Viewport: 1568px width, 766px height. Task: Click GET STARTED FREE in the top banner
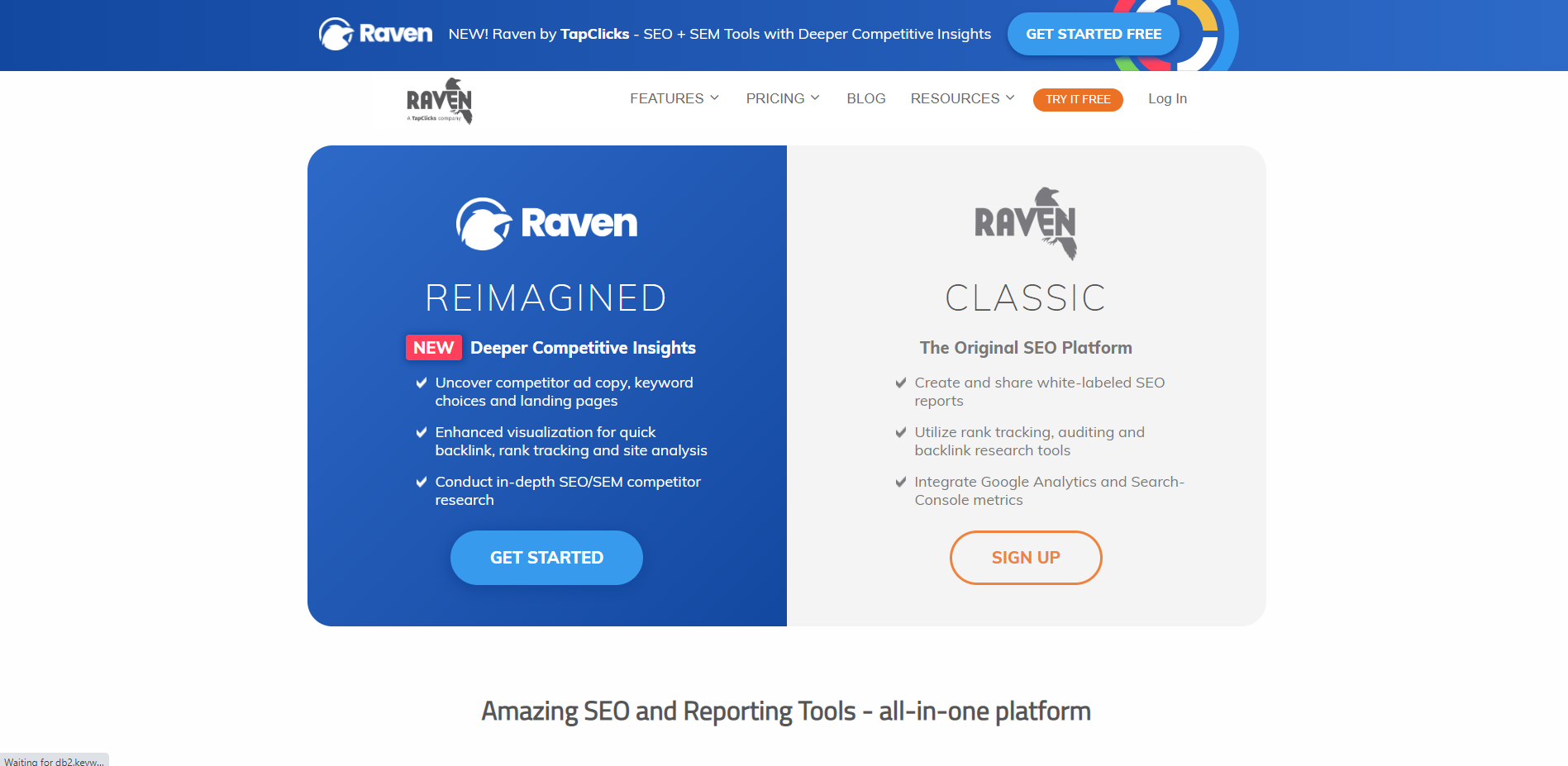1094,34
